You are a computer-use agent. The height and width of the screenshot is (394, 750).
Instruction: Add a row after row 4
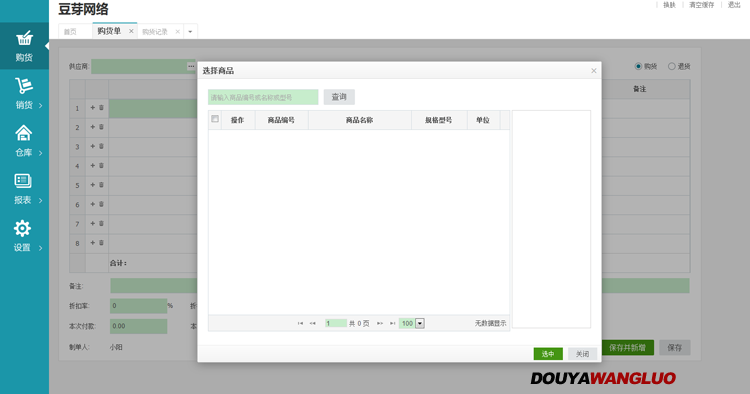click(x=93, y=165)
